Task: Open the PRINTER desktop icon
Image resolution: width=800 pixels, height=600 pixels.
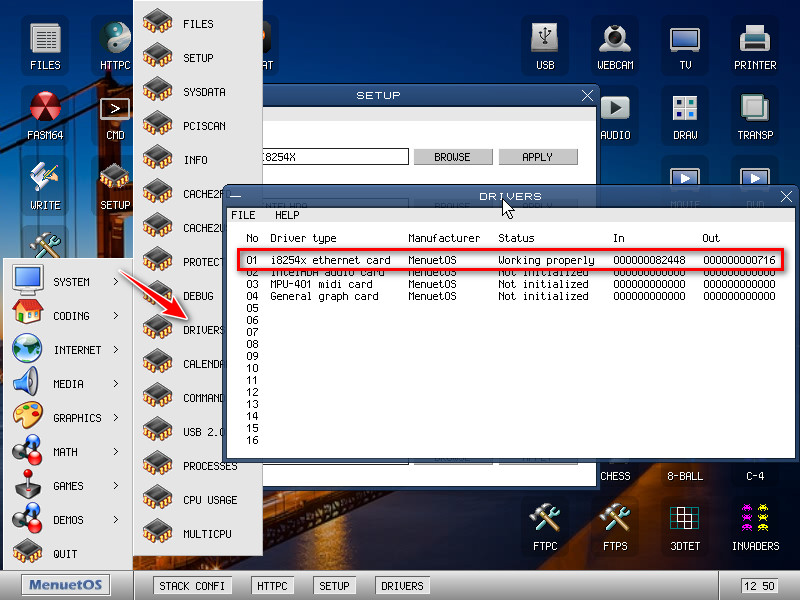Action: tap(755, 43)
